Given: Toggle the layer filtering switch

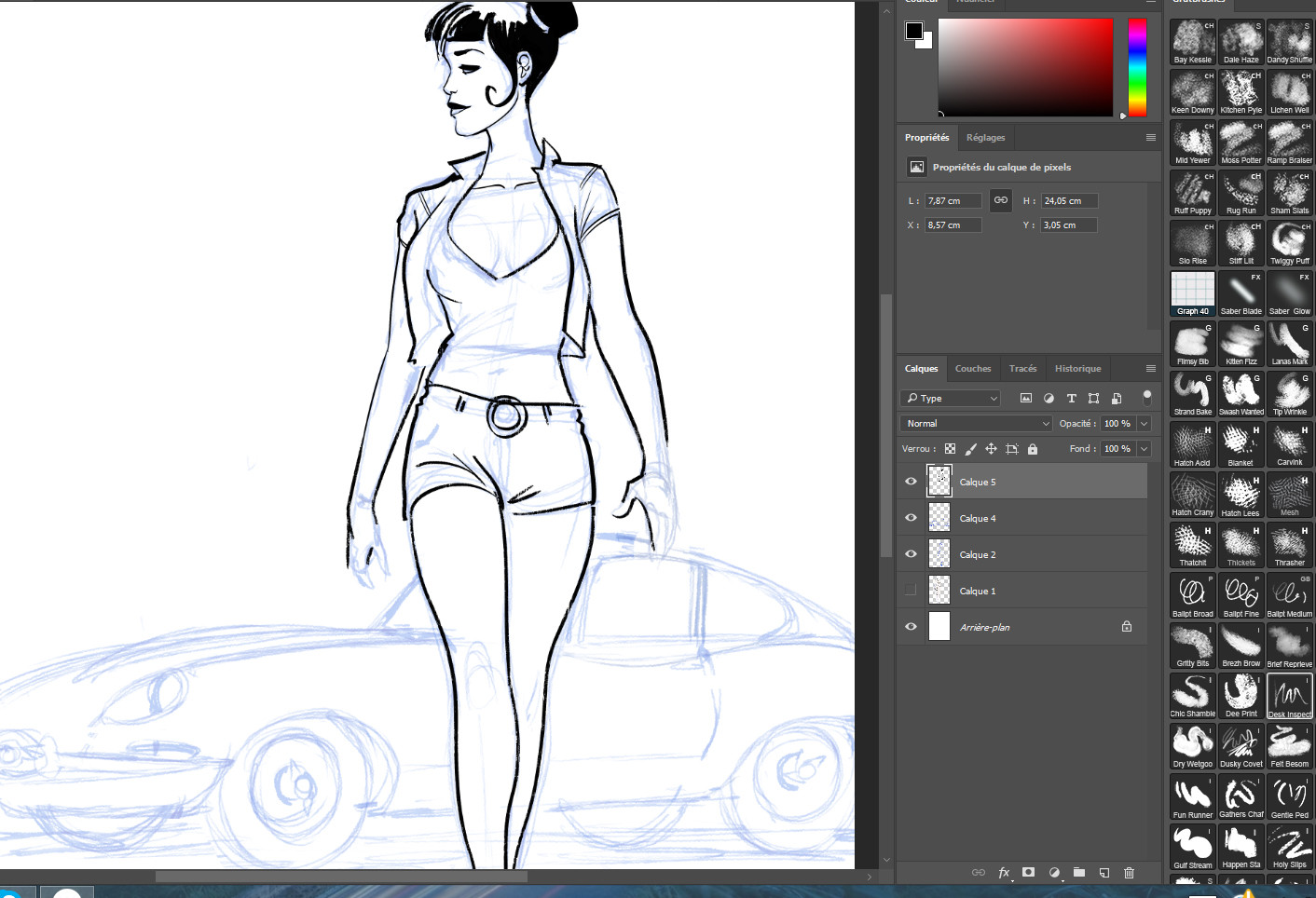Looking at the screenshot, I should (1147, 398).
